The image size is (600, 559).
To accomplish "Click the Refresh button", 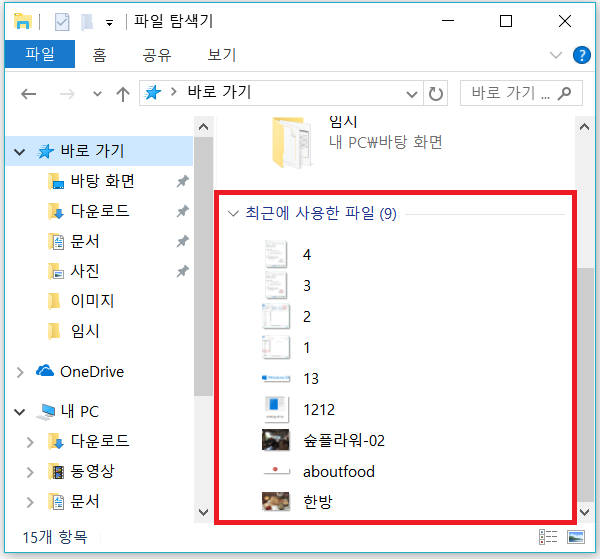I will (x=435, y=93).
